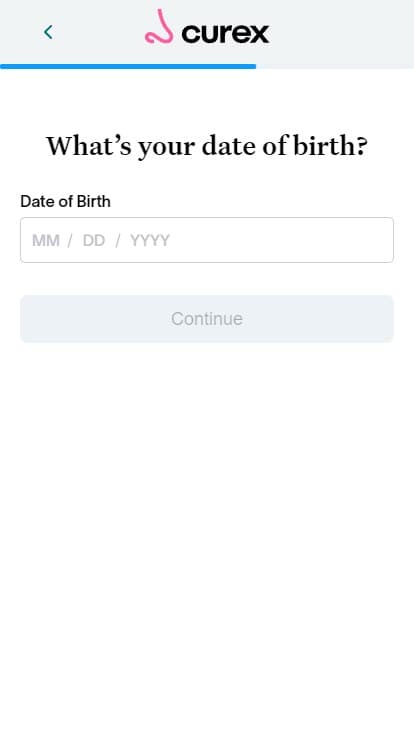
Task: Click the empty header area right of logo
Action: point(343,32)
